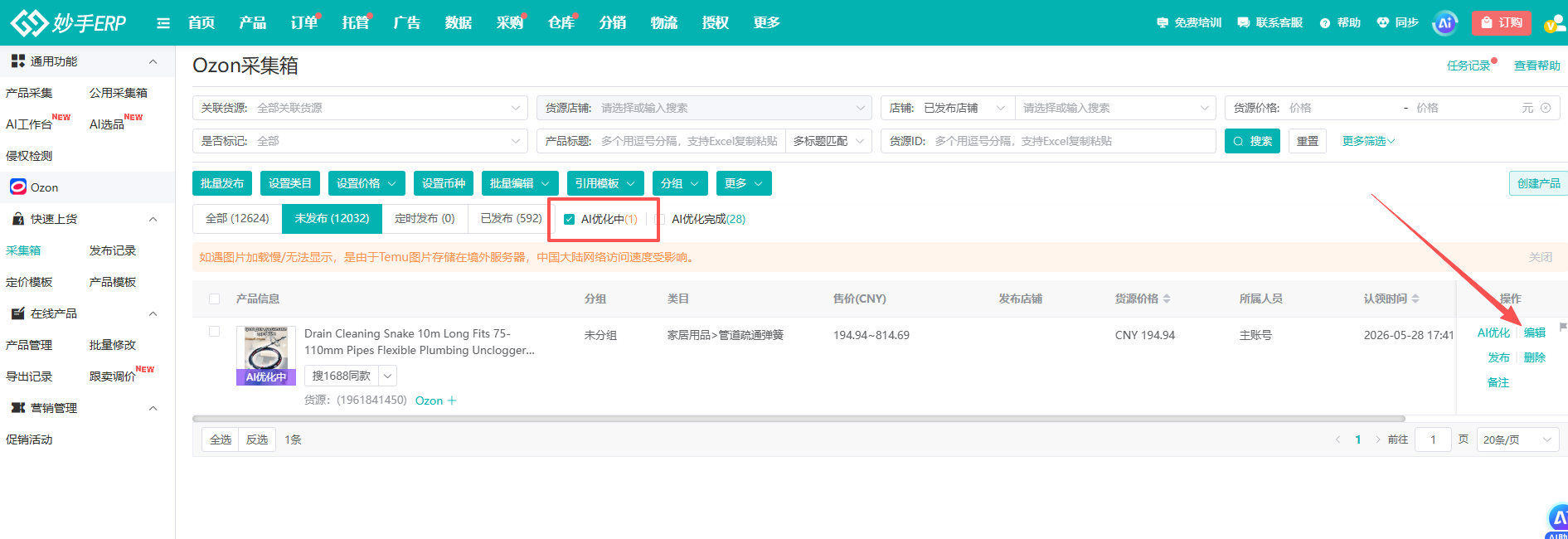Screen dimensions: 1568x539
Task: Open 联系客服 customer service
Action: coord(1269,23)
